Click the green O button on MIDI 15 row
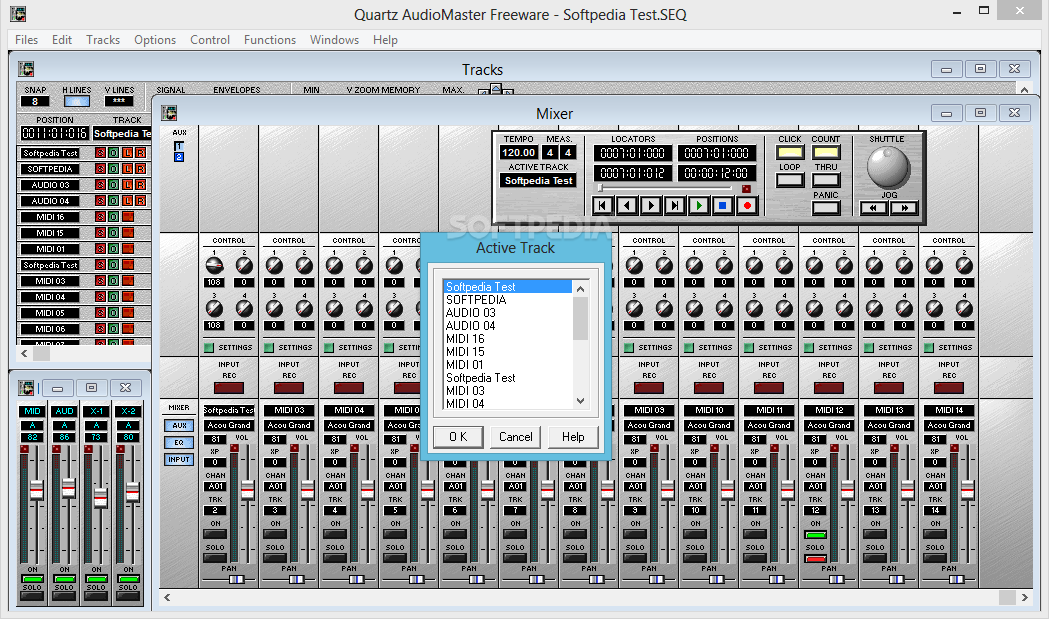Viewport: 1049px width, 619px height. [113, 233]
